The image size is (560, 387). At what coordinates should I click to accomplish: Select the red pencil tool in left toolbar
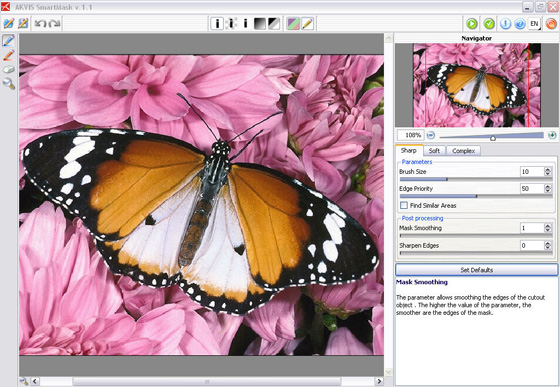point(9,55)
